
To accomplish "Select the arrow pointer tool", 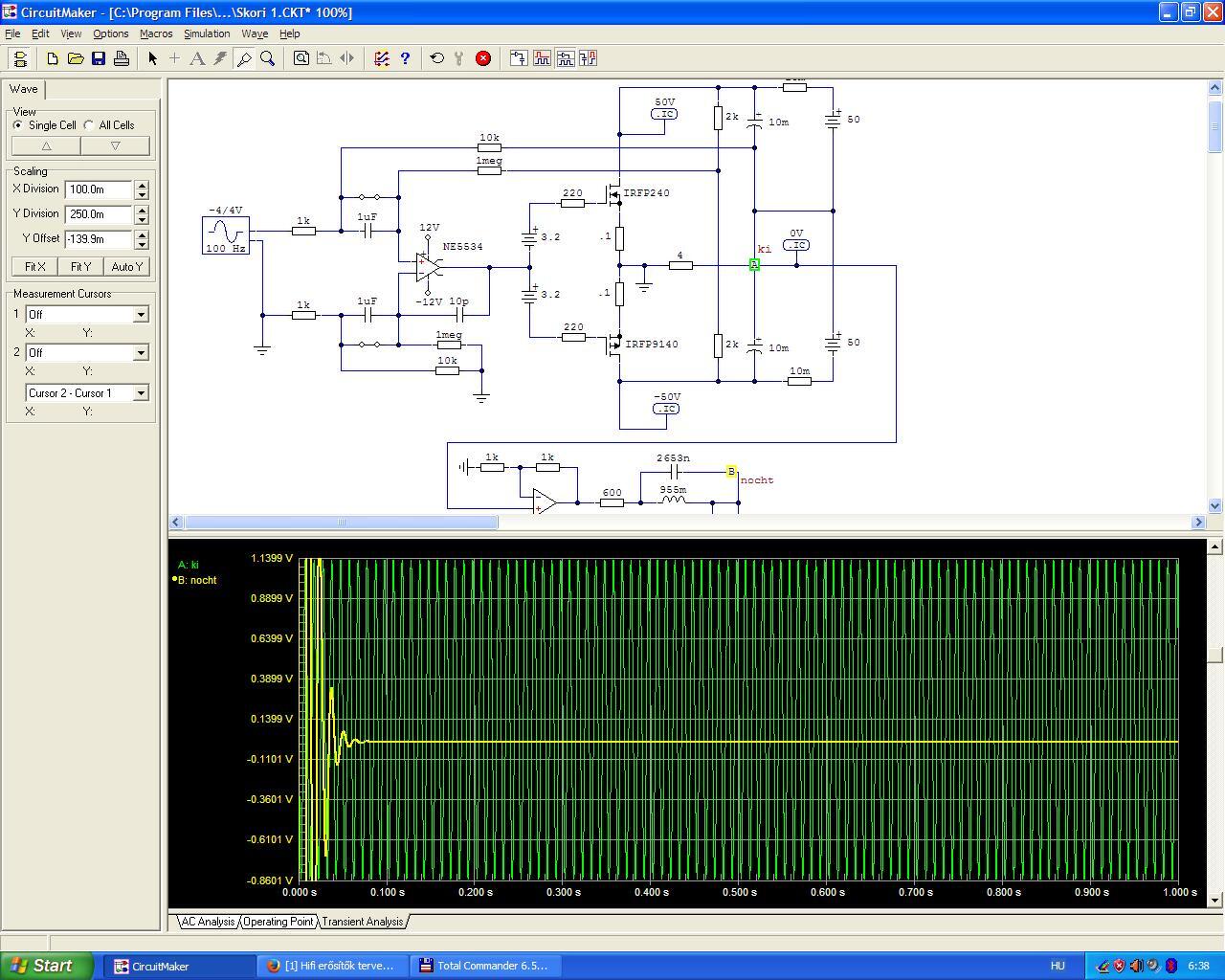I will pos(152,58).
